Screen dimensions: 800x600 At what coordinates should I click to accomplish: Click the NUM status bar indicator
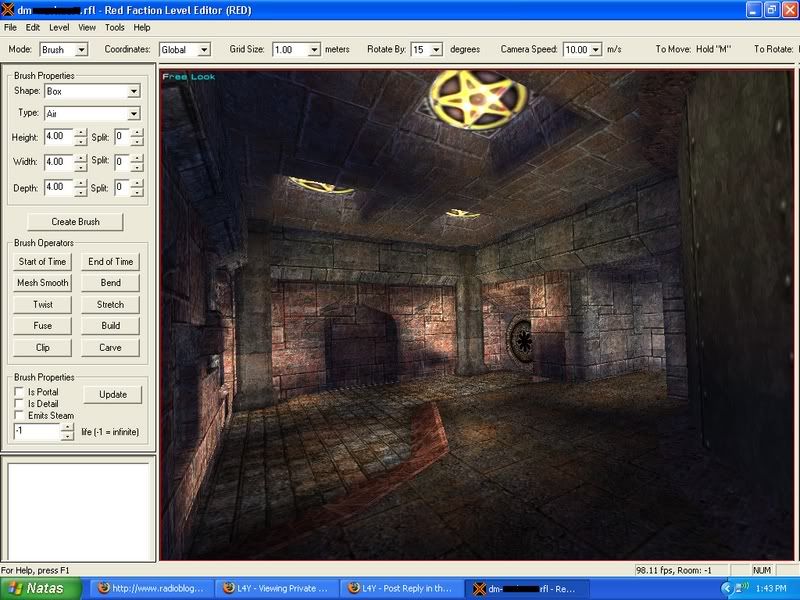click(762, 570)
